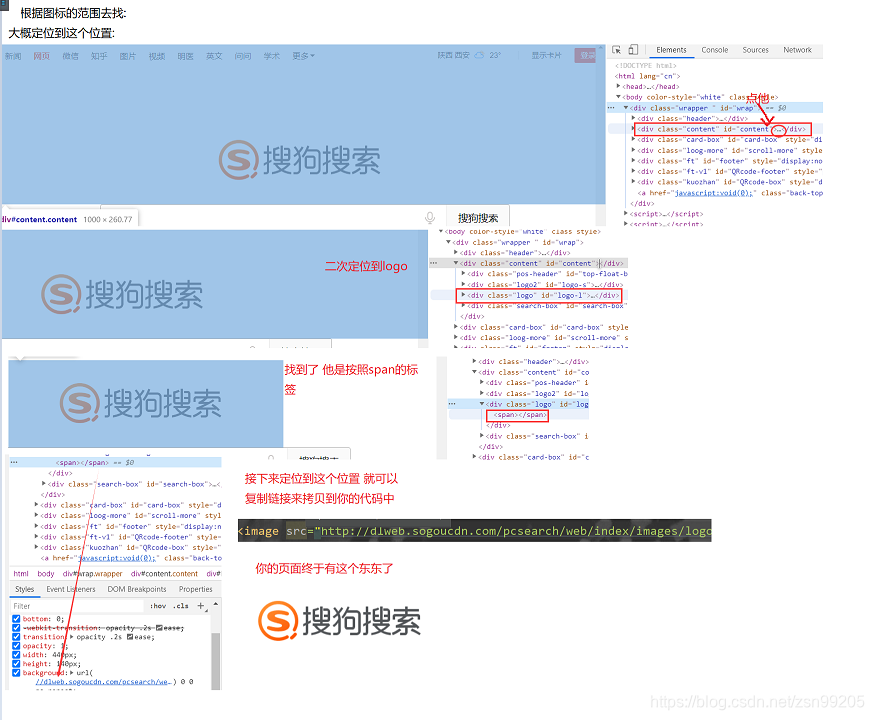Click the :hov element state toggle
874x720 pixels.
tap(158, 606)
